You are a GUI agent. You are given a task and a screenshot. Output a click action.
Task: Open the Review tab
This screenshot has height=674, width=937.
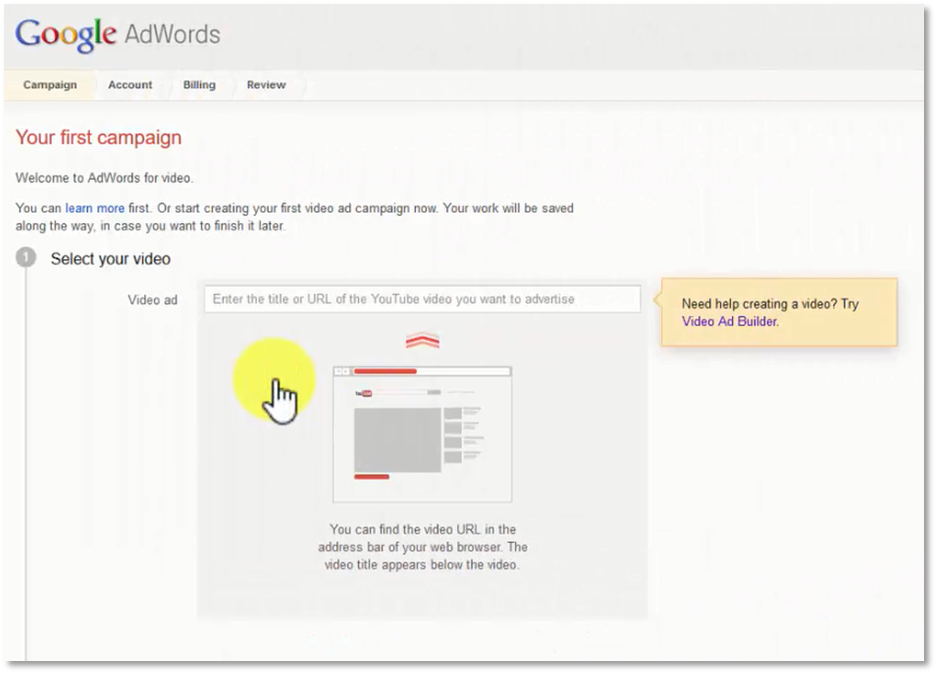[267, 85]
